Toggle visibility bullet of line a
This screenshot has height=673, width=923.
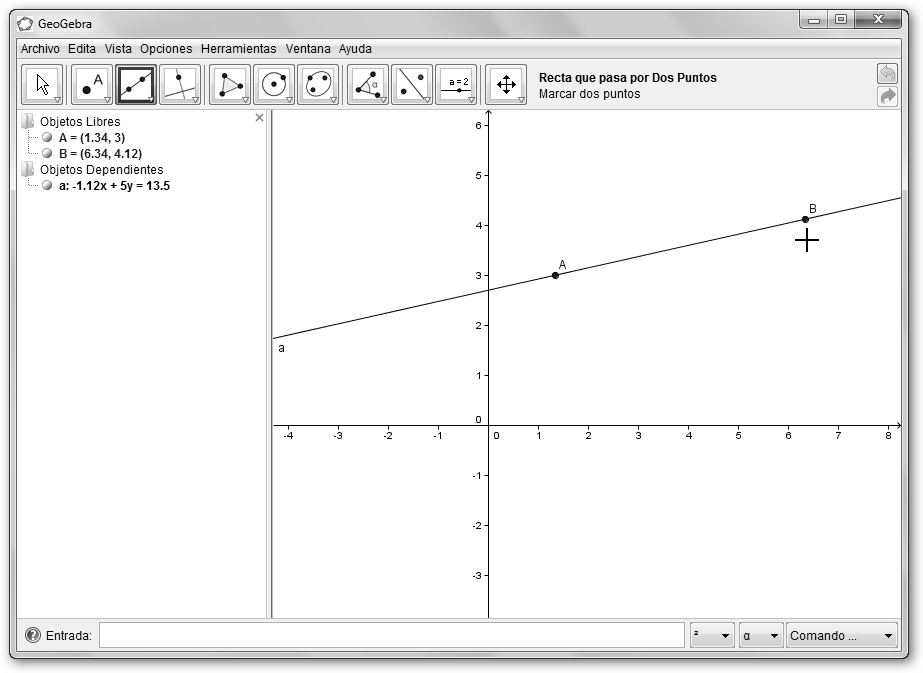pyautogui.click(x=47, y=186)
